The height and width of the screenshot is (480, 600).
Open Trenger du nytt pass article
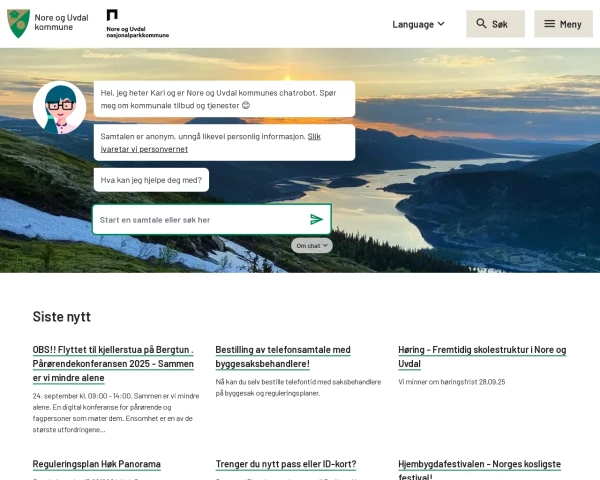point(286,464)
